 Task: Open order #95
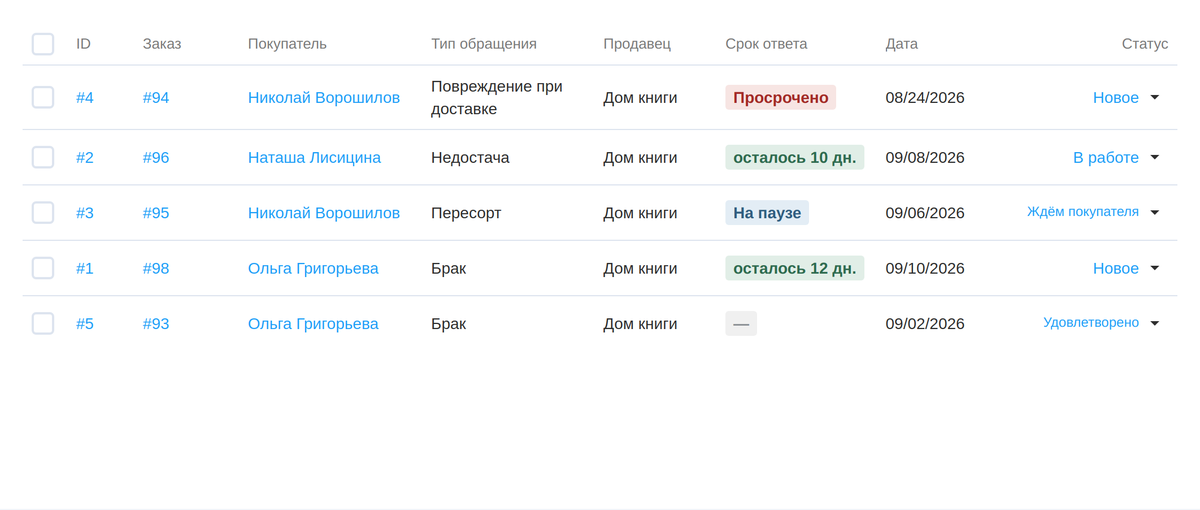click(x=156, y=212)
